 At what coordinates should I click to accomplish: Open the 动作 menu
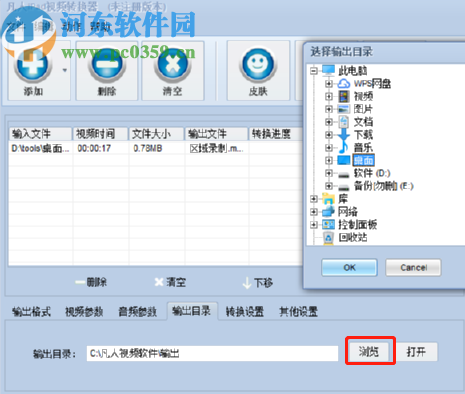(71, 27)
